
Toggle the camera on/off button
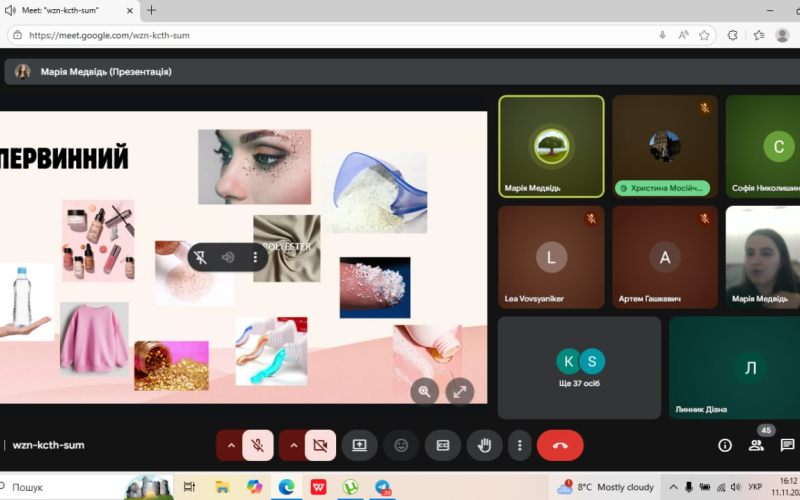coord(320,445)
